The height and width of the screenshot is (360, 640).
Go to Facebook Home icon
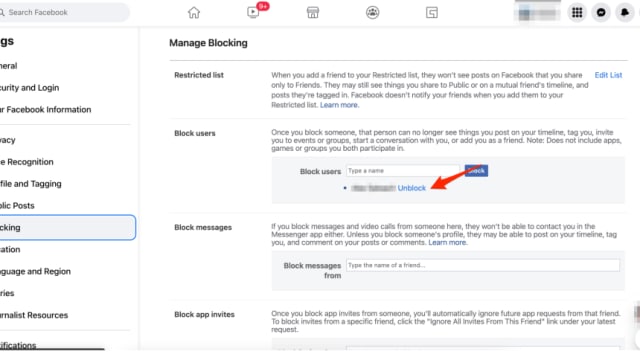click(194, 13)
